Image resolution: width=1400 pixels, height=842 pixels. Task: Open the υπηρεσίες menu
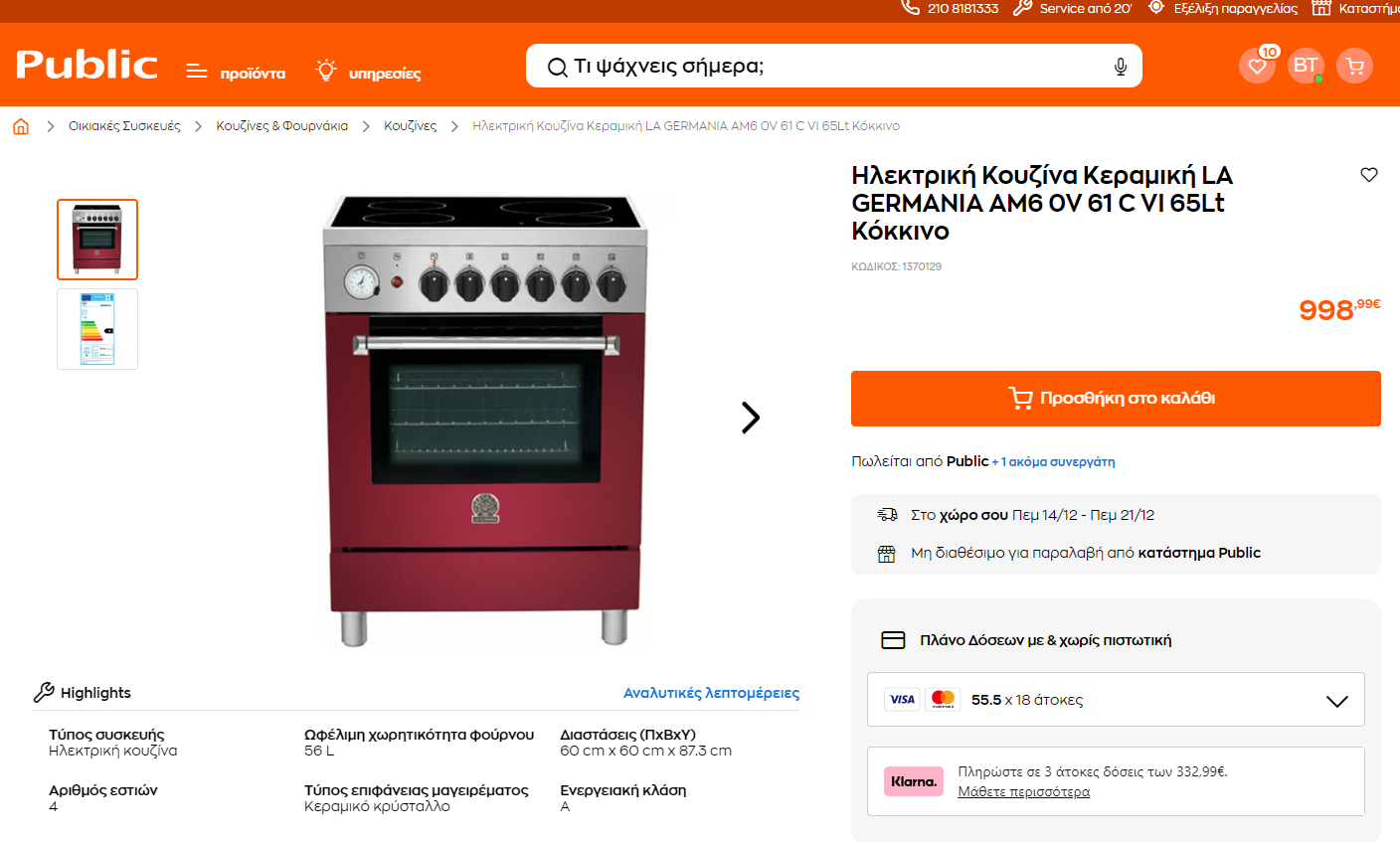coord(368,72)
